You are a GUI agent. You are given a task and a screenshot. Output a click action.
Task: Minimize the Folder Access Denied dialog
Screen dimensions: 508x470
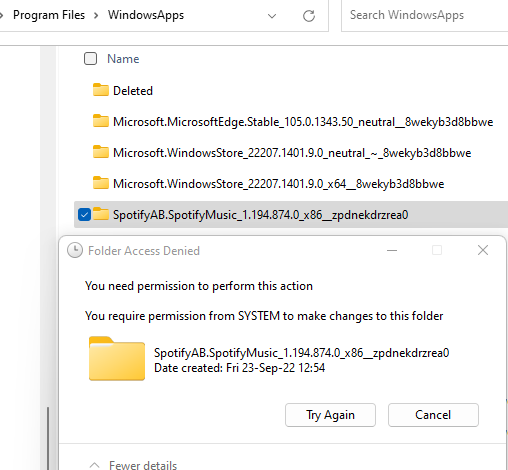392,250
